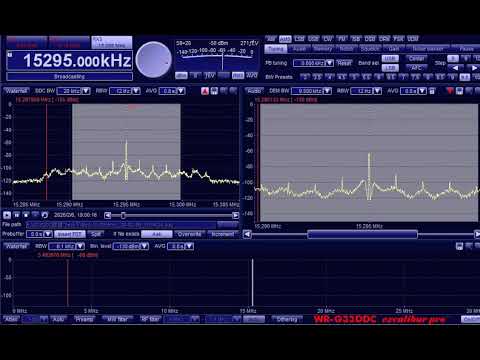
Task: Switch S-meter units to µV
Action: pyautogui.click(x=210, y=76)
